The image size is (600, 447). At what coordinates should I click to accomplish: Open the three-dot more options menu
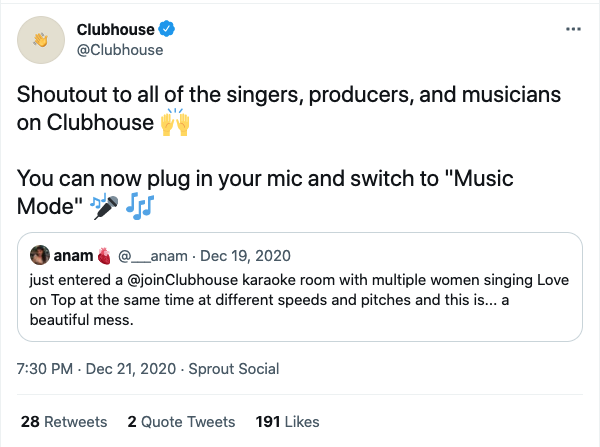(573, 29)
